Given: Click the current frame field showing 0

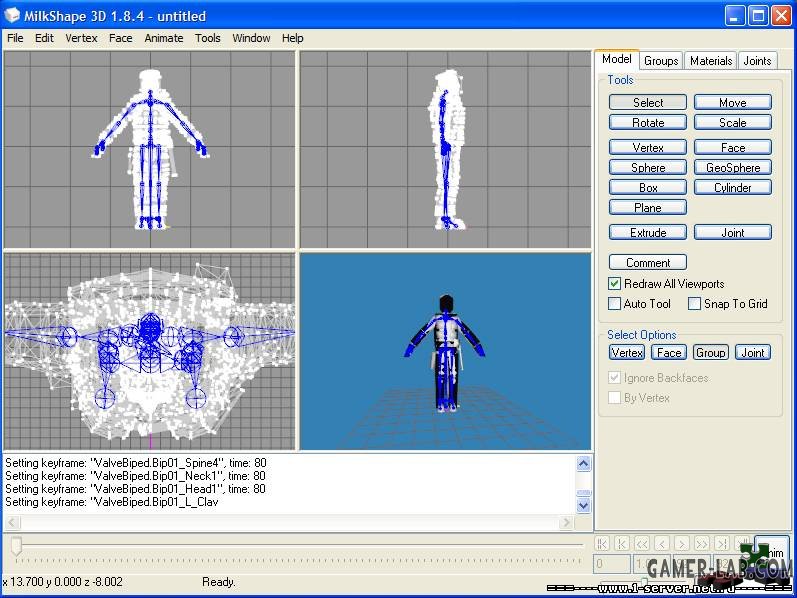Looking at the screenshot, I should click(612, 564).
